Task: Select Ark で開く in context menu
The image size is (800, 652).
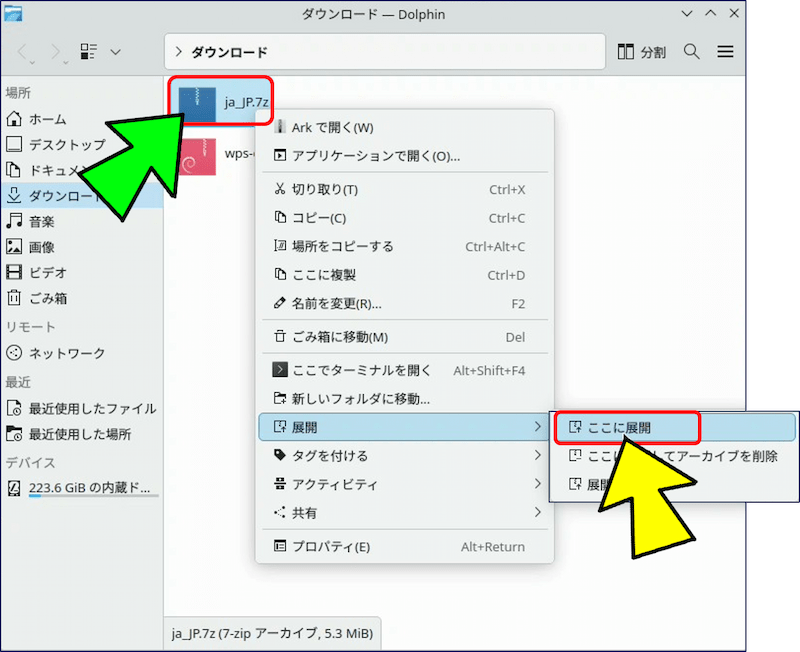Action: [x=332, y=127]
